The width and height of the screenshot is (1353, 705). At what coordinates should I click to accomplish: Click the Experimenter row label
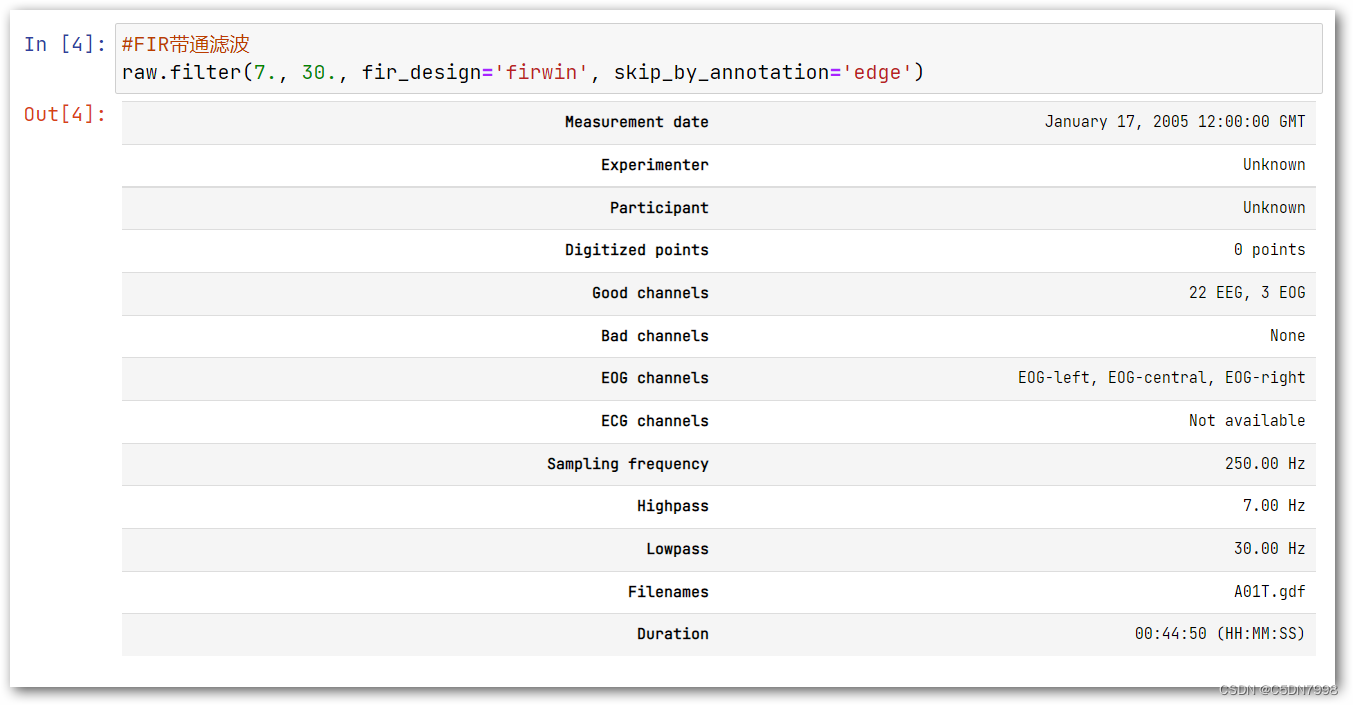[654, 165]
